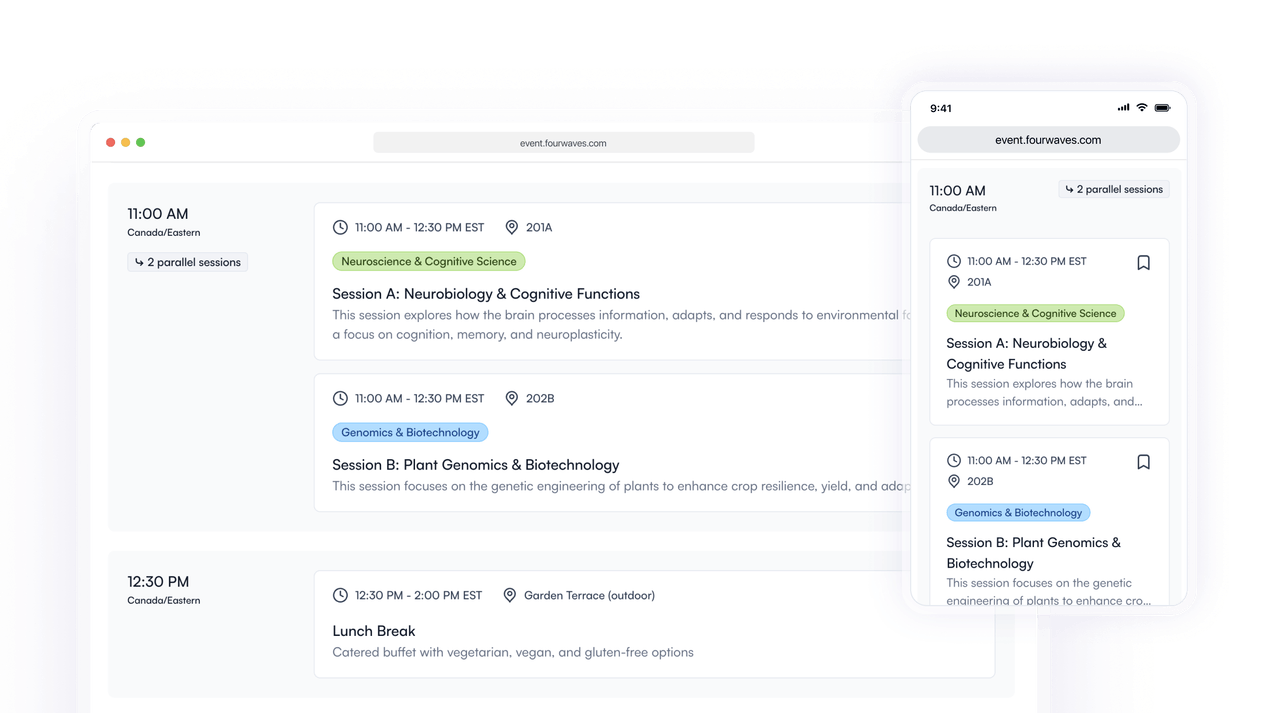Bookmark Session A on the mobile view
1280x713 pixels.
(x=1144, y=262)
